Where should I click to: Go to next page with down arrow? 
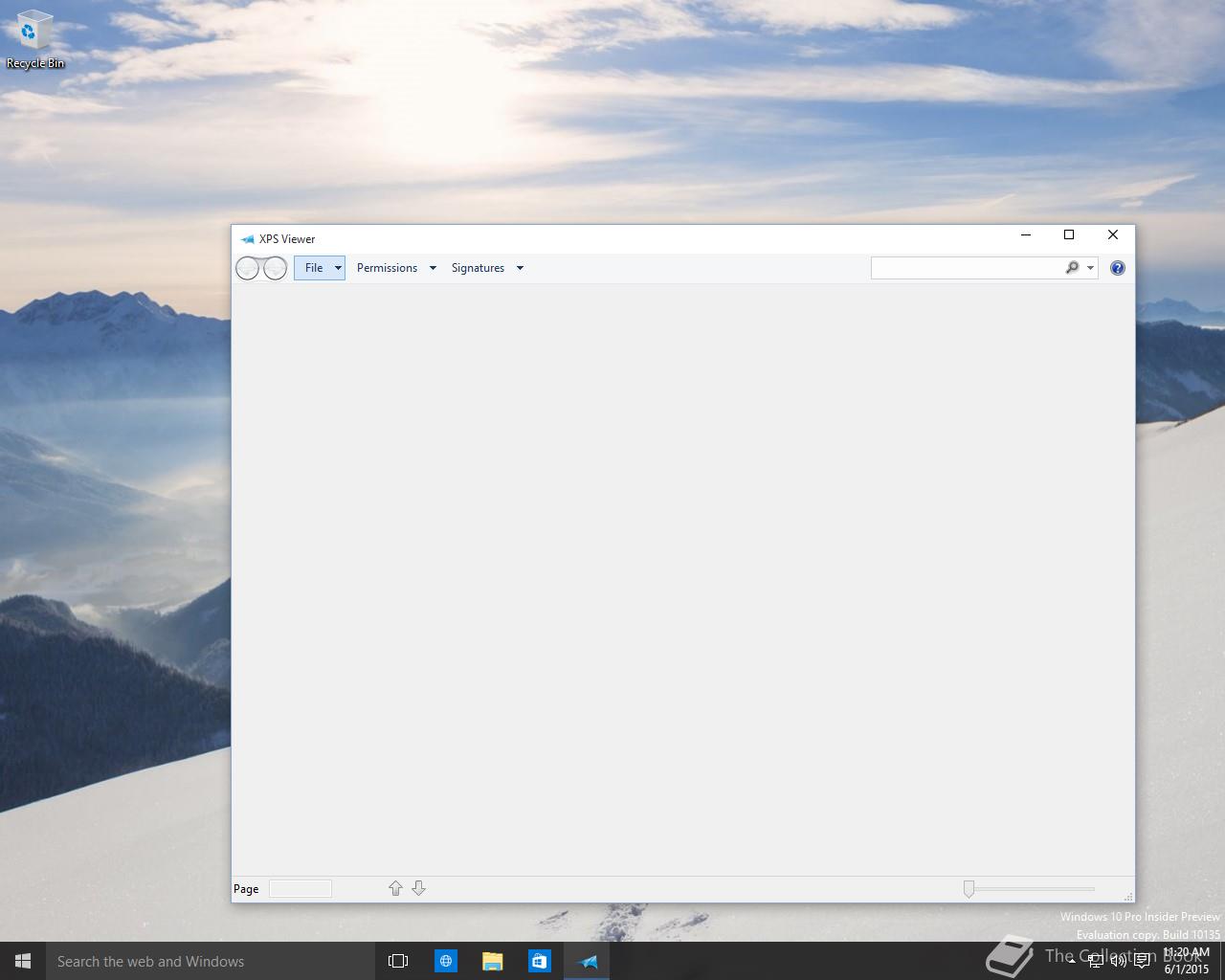418,889
